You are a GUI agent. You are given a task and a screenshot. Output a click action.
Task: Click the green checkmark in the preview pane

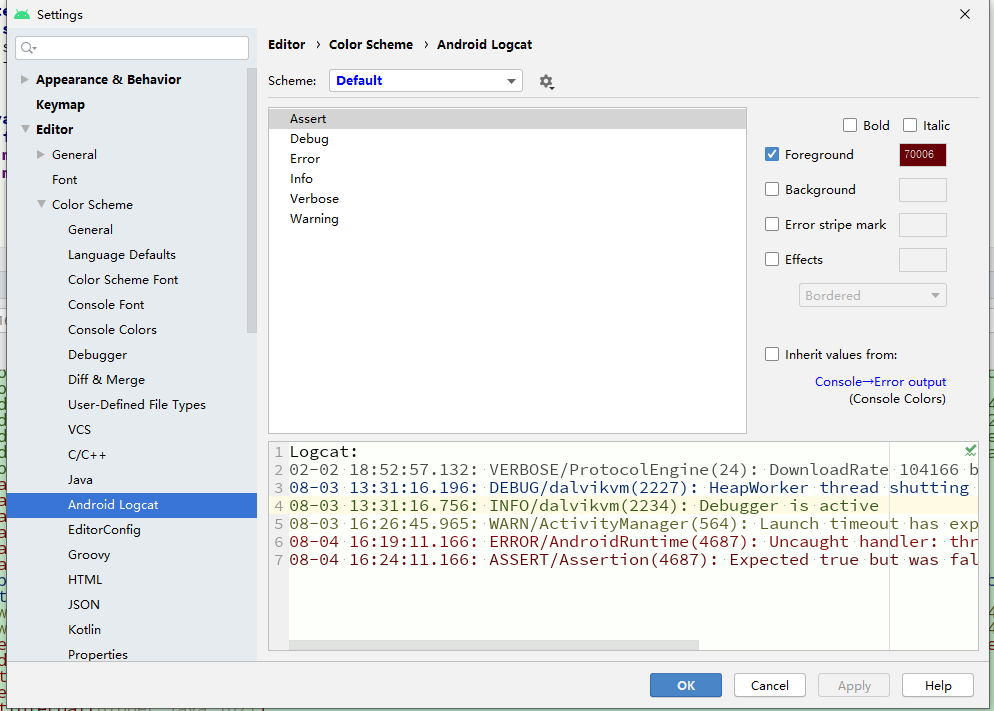point(968,451)
